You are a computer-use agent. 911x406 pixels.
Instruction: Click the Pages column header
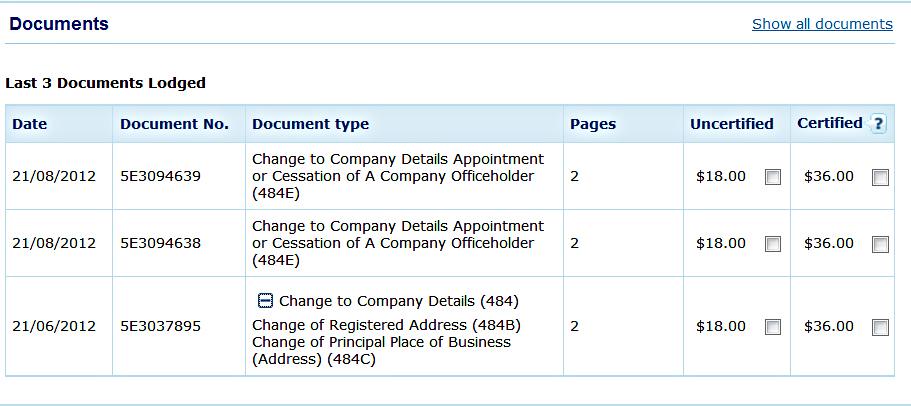(593, 124)
